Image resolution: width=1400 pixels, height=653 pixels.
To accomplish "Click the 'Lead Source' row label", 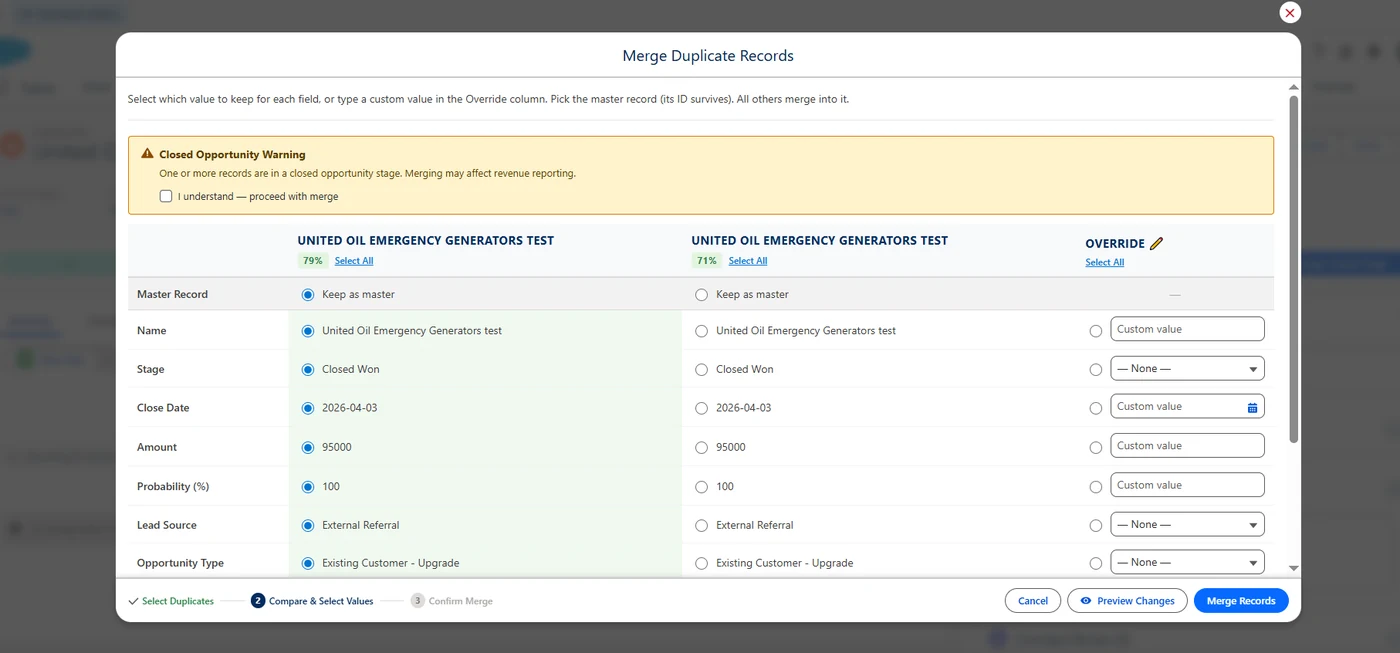I will [167, 525].
